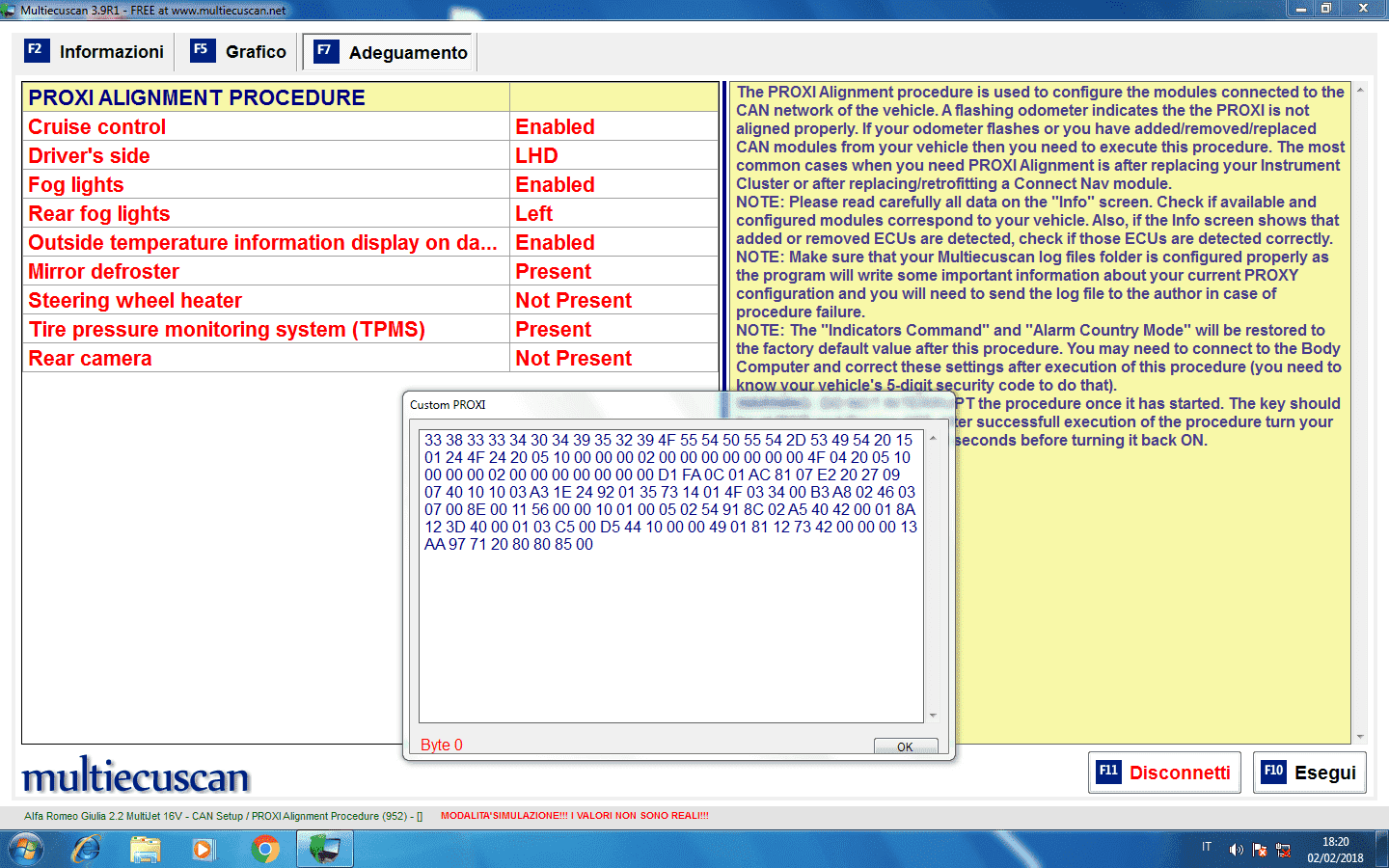Select the Rear camera row
This screenshot has width=1389, height=868.
pos(370,358)
